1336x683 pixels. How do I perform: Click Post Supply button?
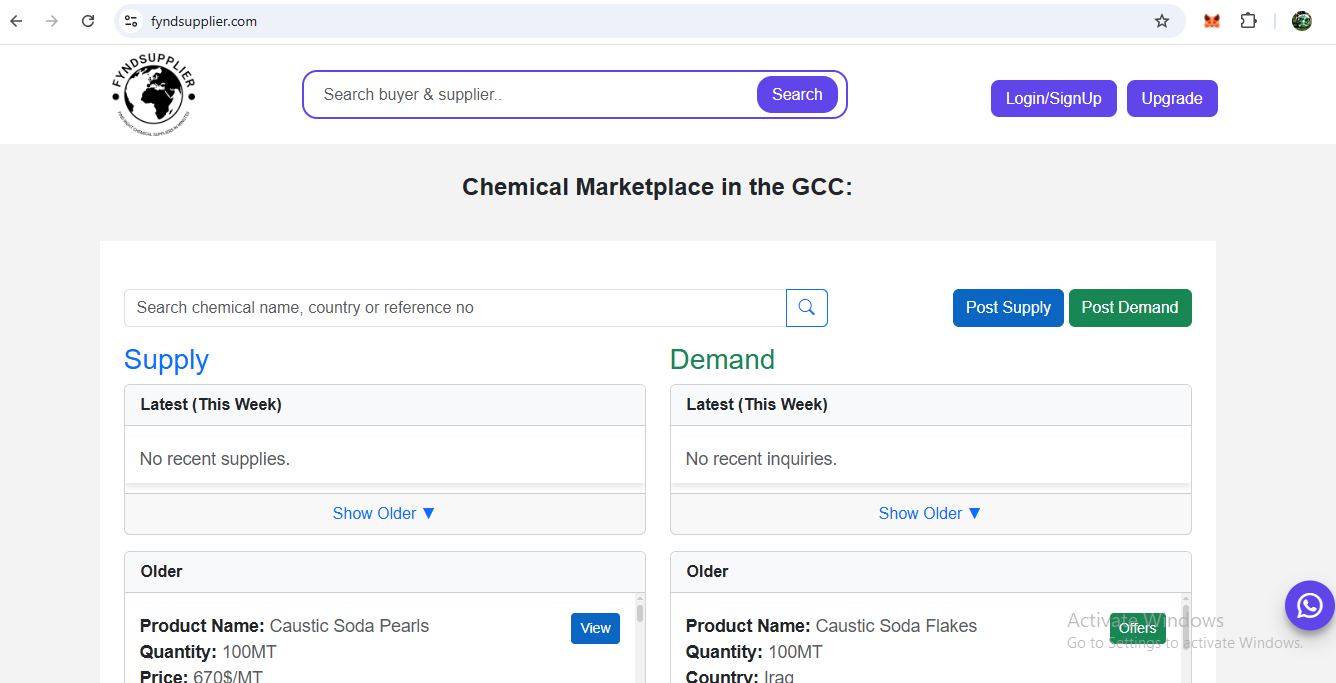pyautogui.click(x=1007, y=308)
